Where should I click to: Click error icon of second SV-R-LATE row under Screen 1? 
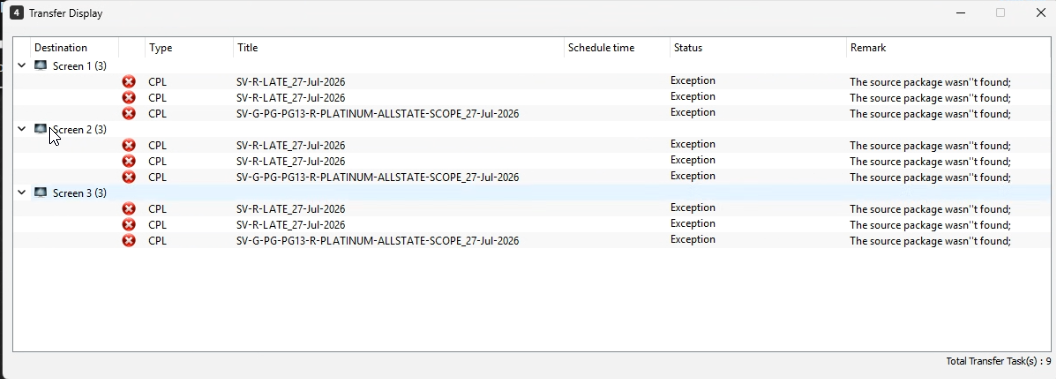129,98
